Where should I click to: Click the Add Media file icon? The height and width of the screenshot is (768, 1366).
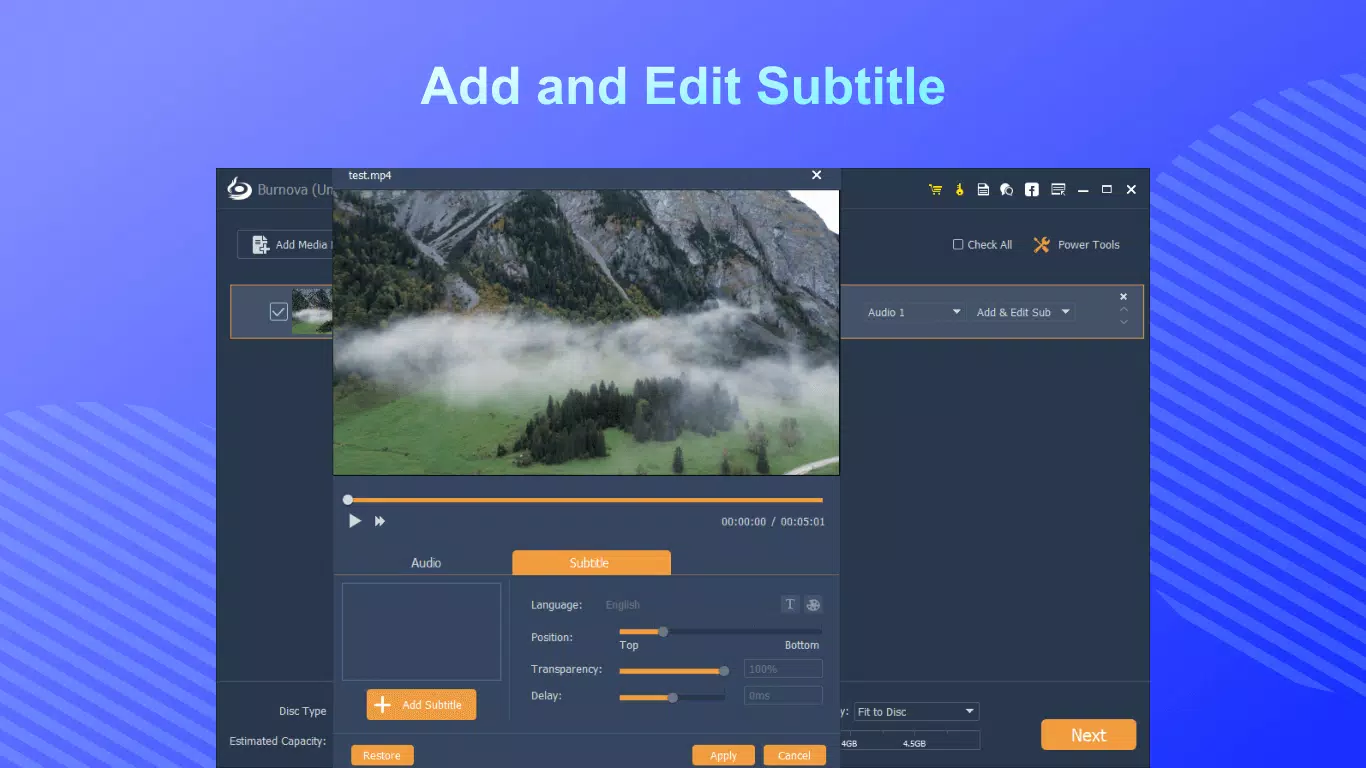(260, 245)
